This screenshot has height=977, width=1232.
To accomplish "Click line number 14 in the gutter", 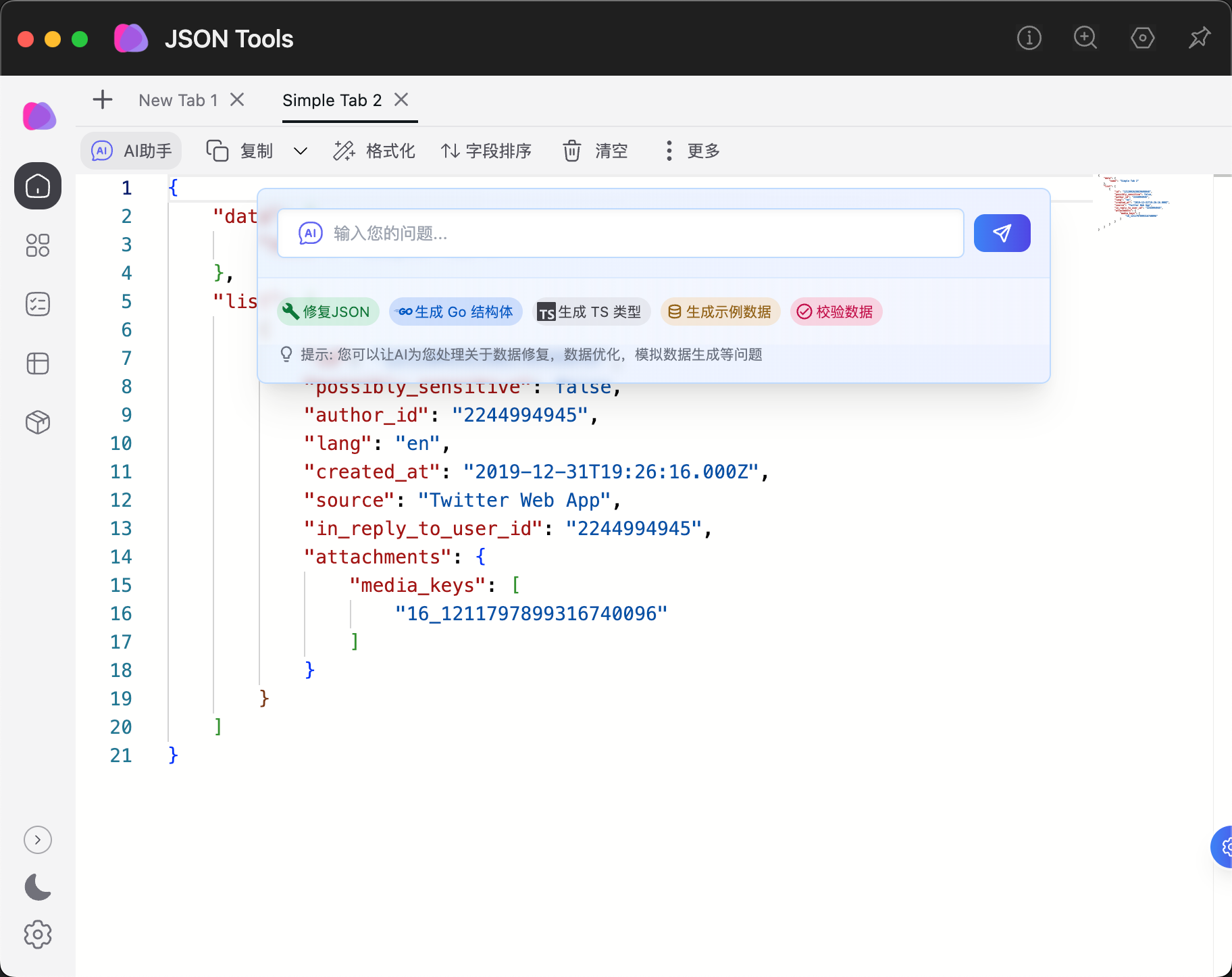I will 121,557.
